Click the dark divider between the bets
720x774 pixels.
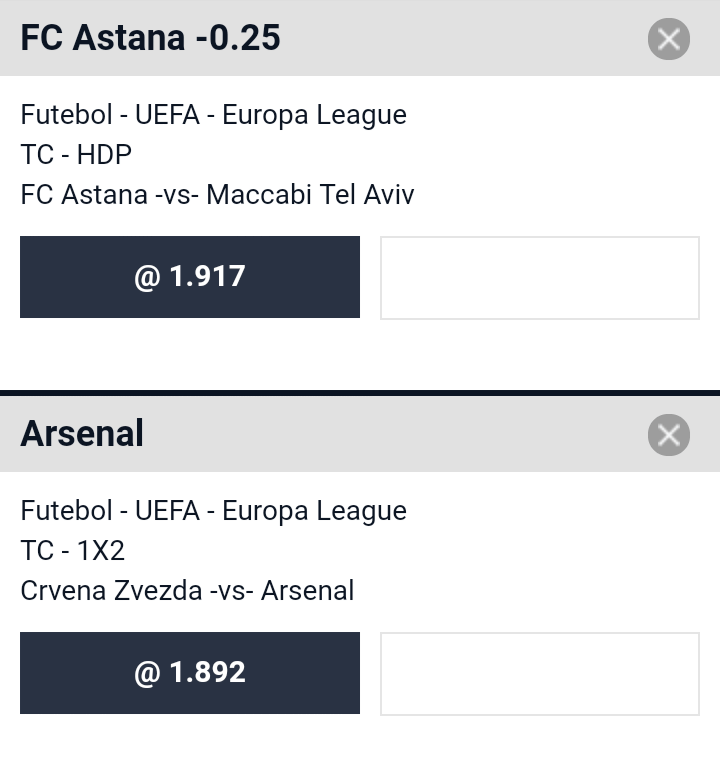click(360, 393)
